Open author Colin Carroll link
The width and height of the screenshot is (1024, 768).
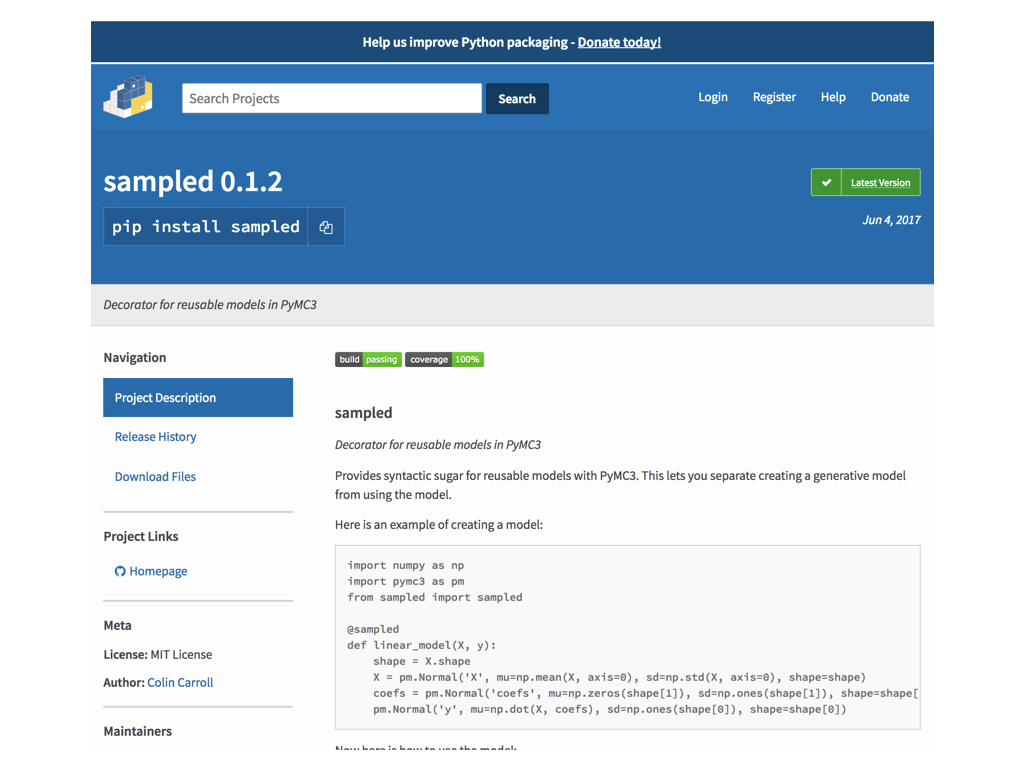point(180,682)
